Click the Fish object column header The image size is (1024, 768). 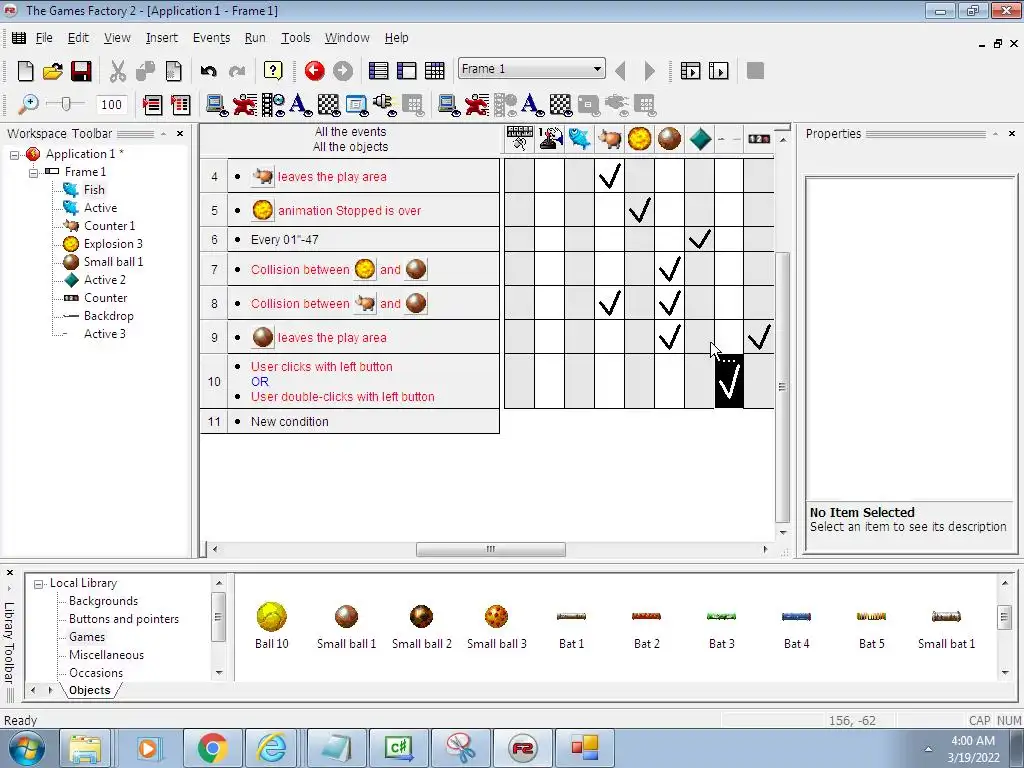point(579,138)
